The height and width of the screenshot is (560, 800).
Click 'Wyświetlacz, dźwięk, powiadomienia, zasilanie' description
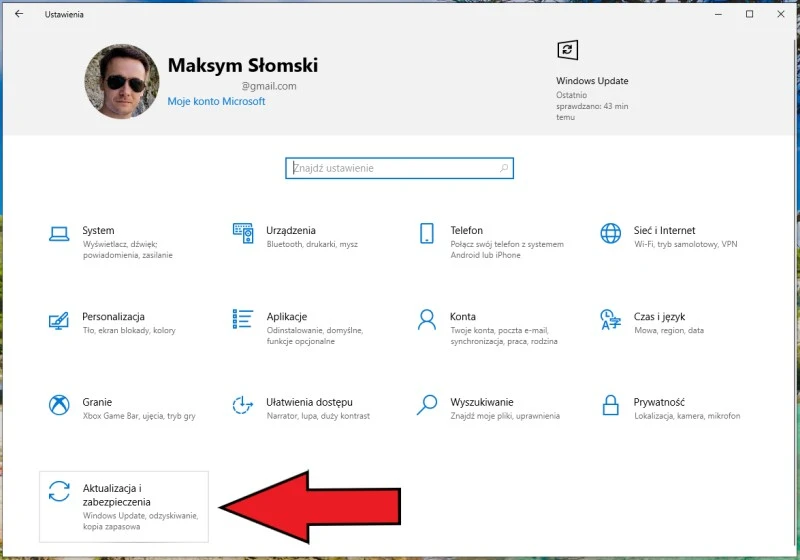pyautogui.click(x=128, y=249)
